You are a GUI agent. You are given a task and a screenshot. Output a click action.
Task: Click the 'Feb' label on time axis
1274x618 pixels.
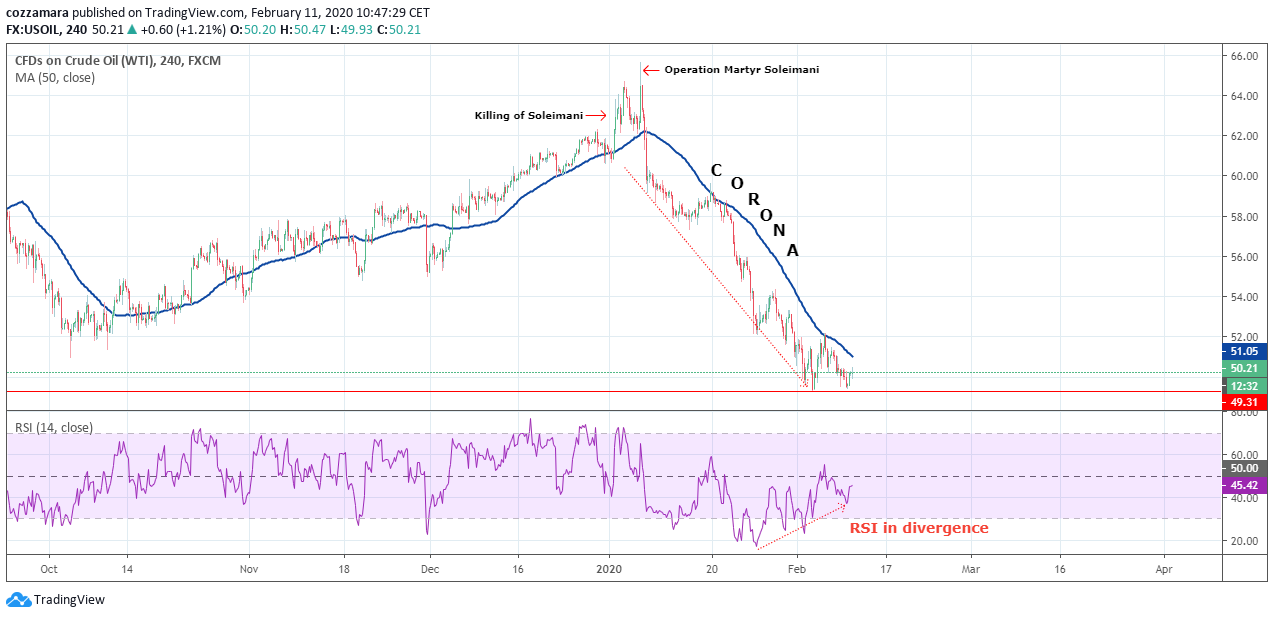[798, 567]
